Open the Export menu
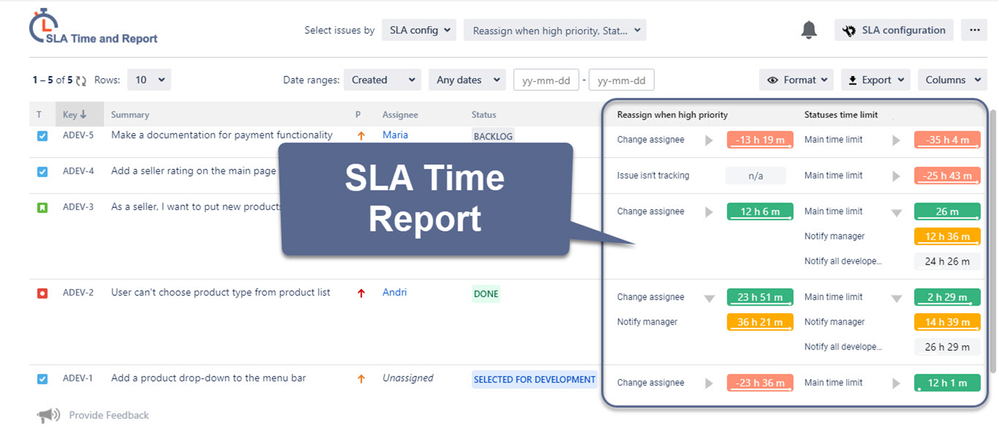This screenshot has width=999, height=439. tap(875, 80)
